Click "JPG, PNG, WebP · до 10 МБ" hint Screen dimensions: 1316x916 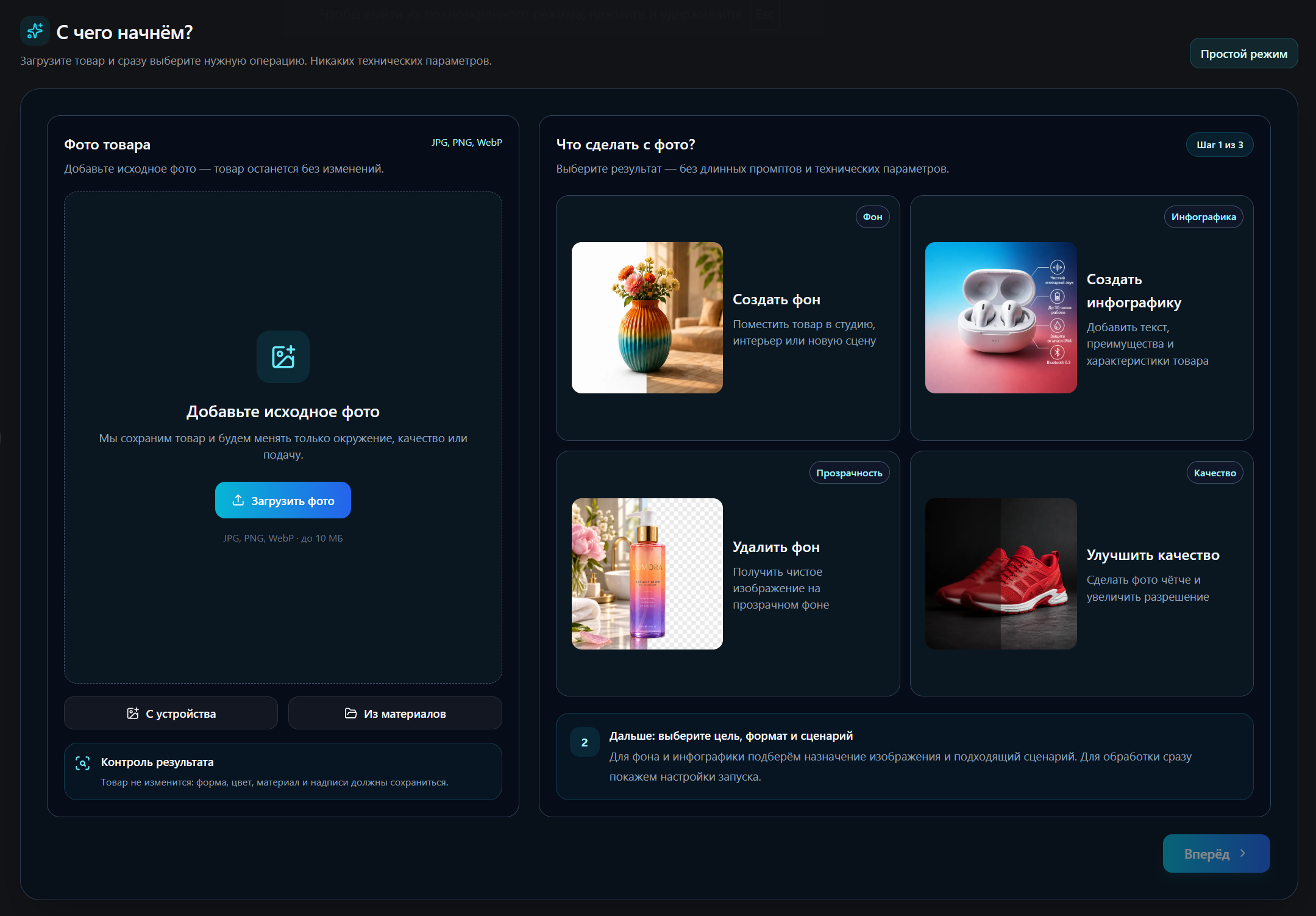click(283, 538)
